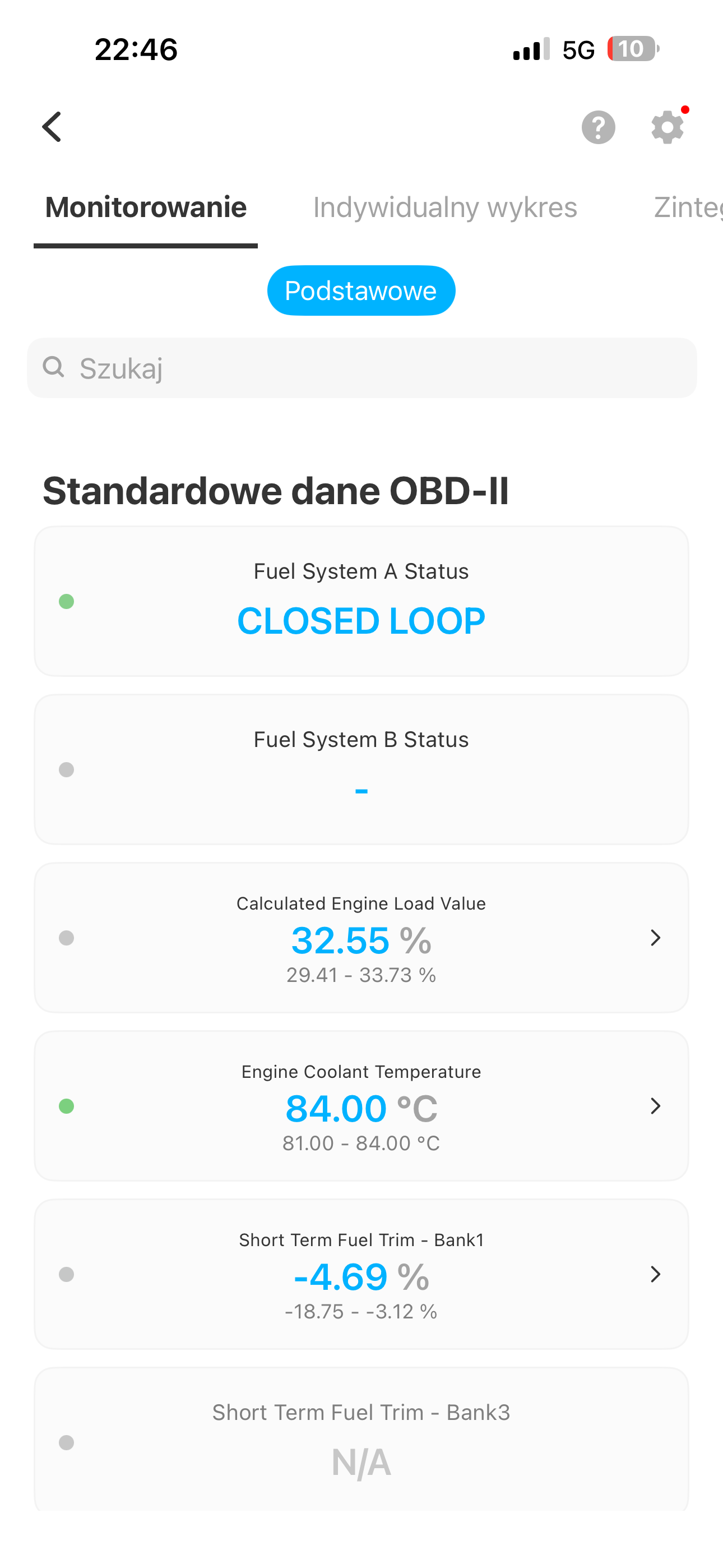
Task: Toggle Short Term Fuel Trim Bank1 dot
Action: pyautogui.click(x=66, y=1275)
